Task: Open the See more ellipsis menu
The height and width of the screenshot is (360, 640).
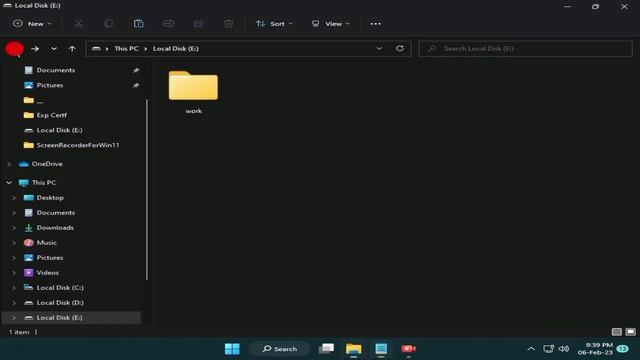Action: tap(376, 24)
